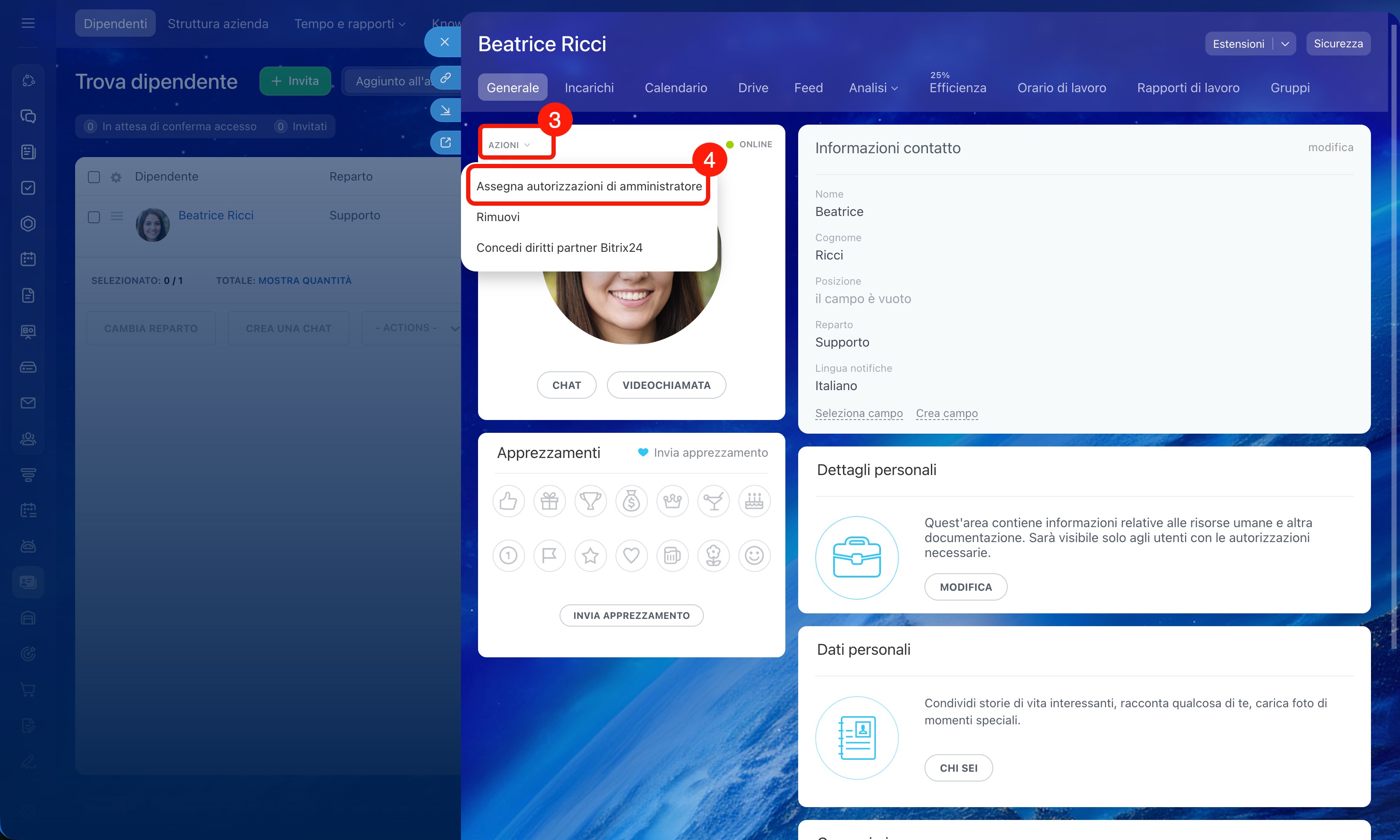Open the Estensioni dropdown arrow
This screenshot has height=840, width=1400.
coord(1285,44)
